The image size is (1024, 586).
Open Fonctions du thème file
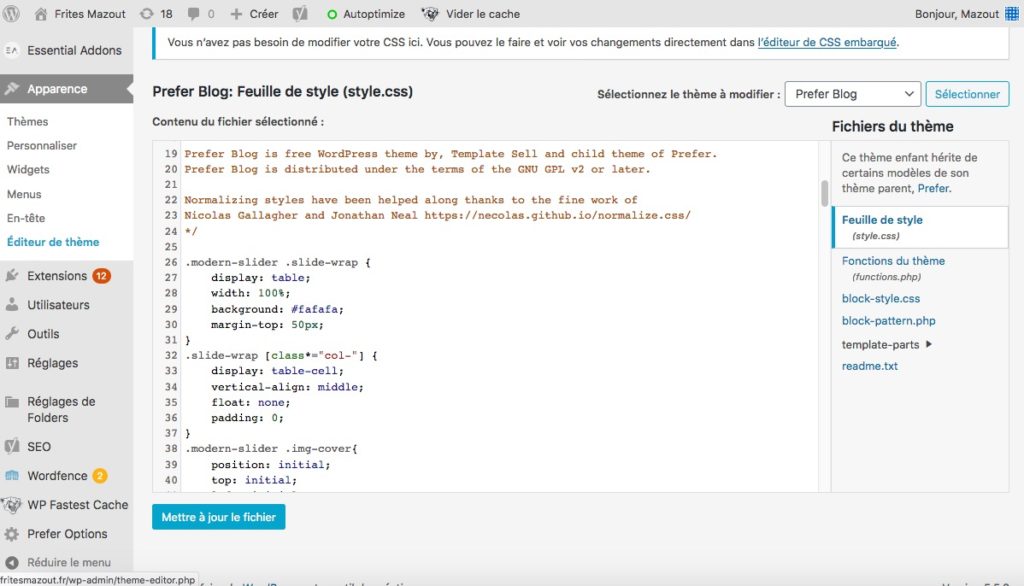(893, 261)
